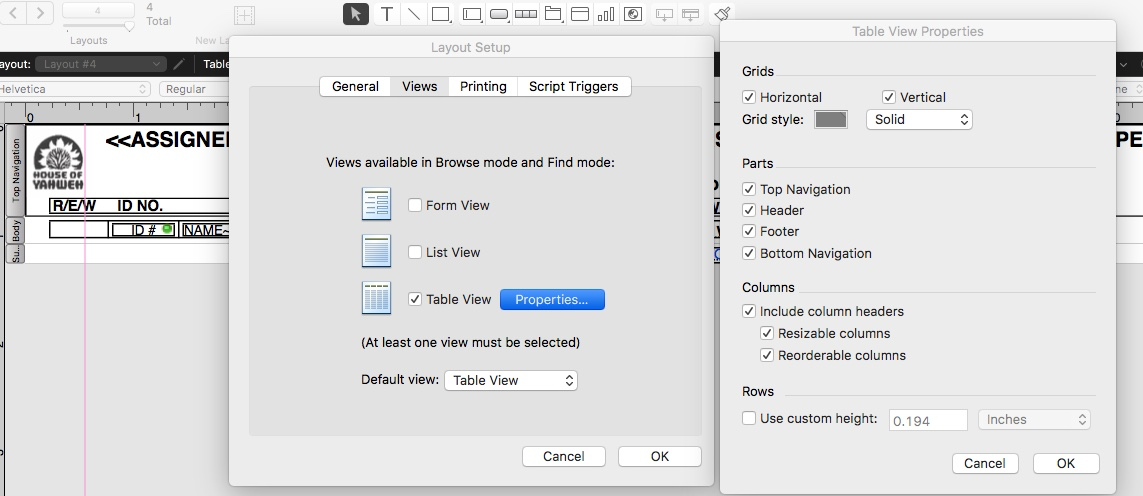The height and width of the screenshot is (496, 1143).
Task: Select the Web Viewer tool
Action: click(x=633, y=14)
